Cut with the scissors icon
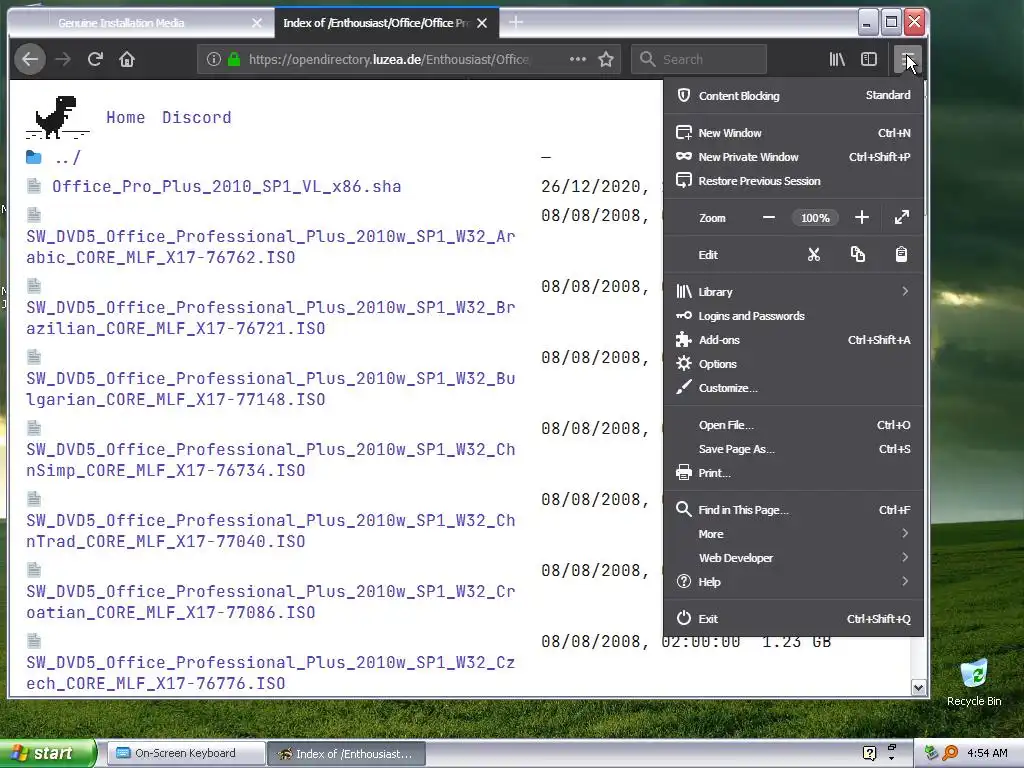This screenshot has width=1024, height=768. 814,255
